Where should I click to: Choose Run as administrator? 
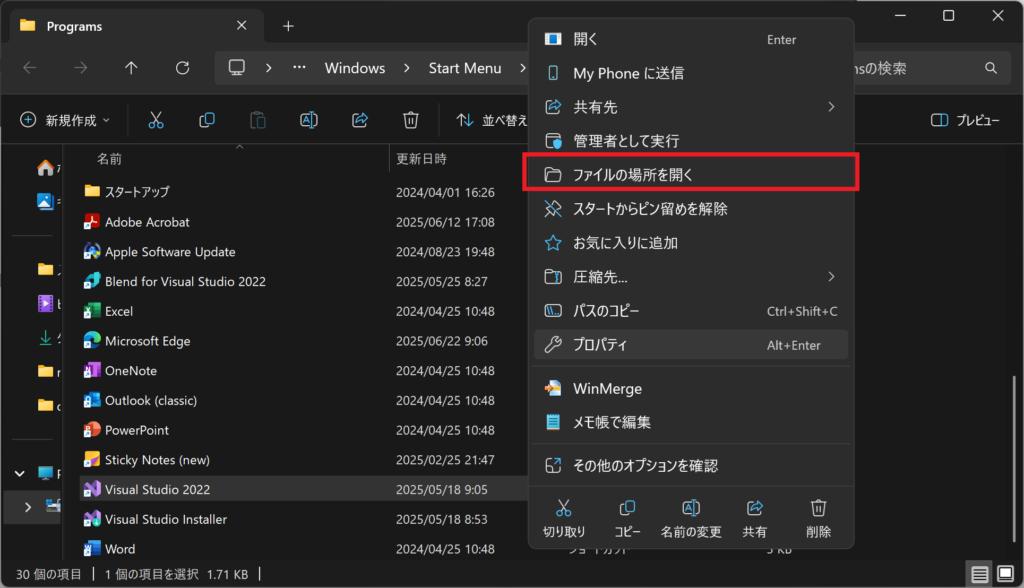coord(691,140)
